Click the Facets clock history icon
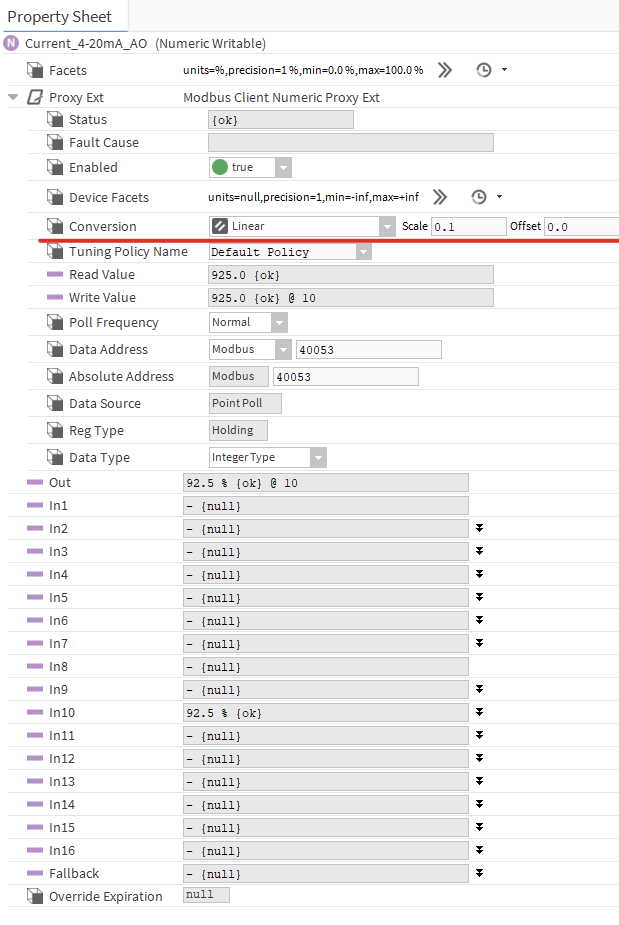 tap(483, 70)
